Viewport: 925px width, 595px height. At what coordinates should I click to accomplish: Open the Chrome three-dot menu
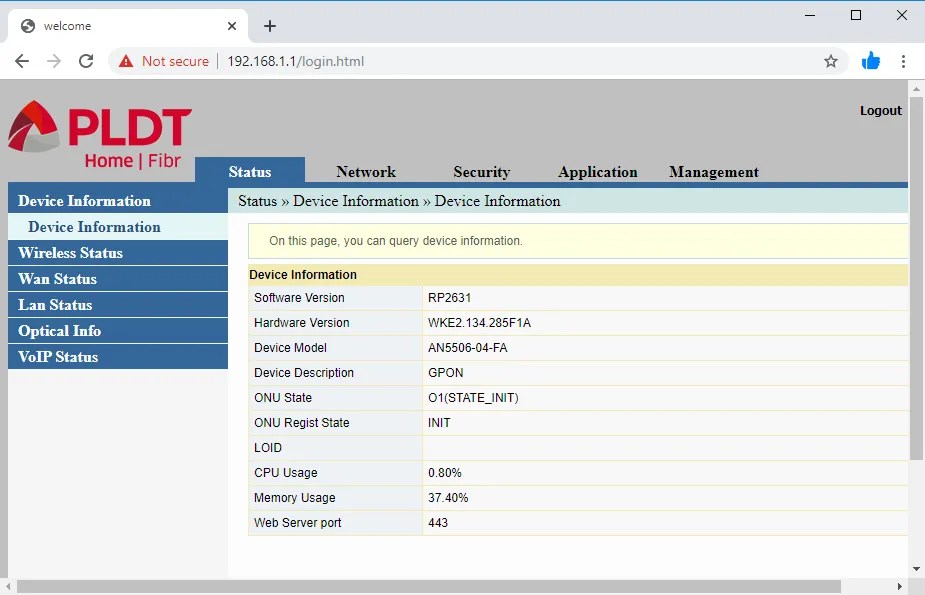[903, 61]
